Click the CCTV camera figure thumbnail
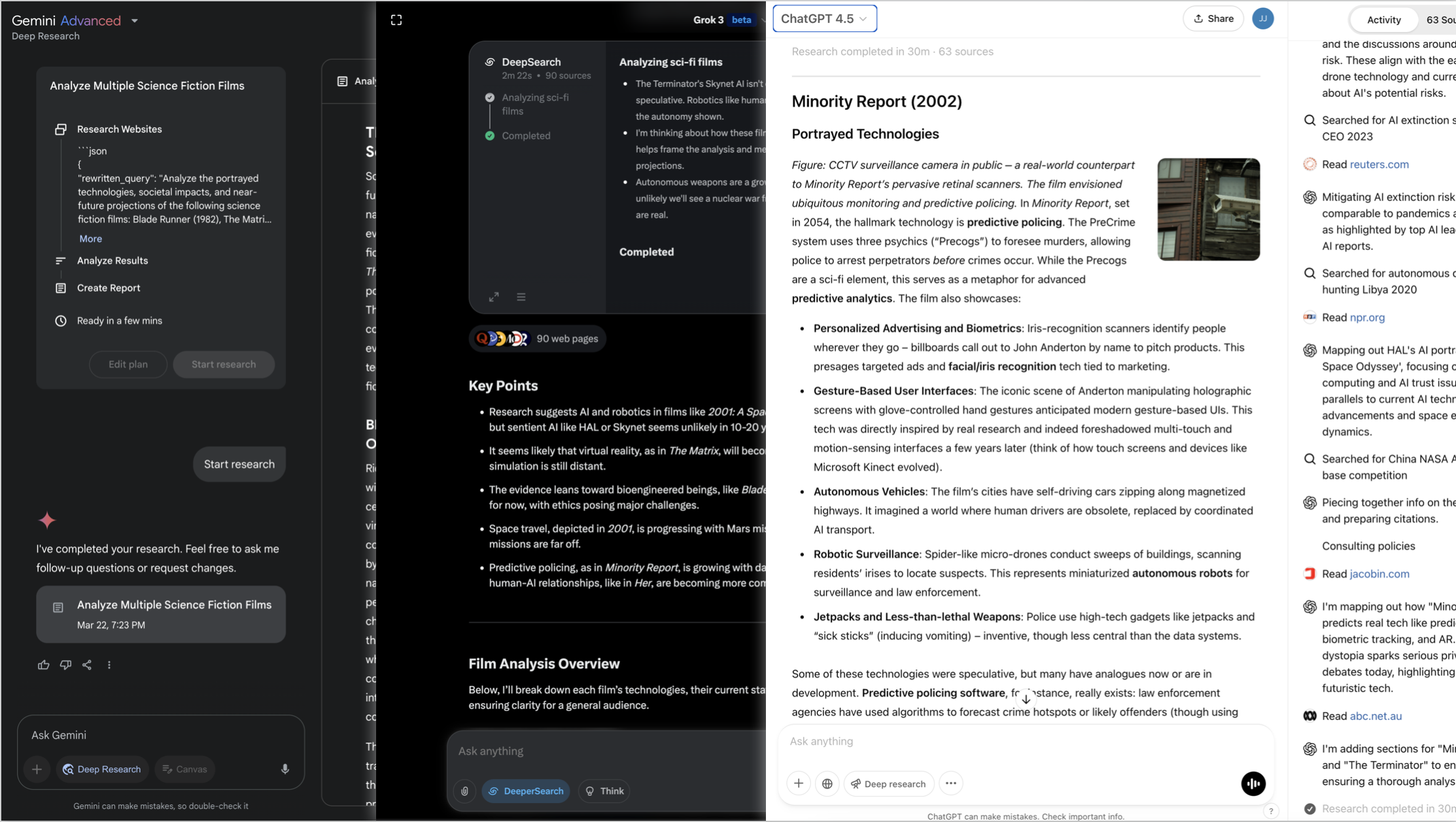The width and height of the screenshot is (1456, 822). coord(1208,209)
